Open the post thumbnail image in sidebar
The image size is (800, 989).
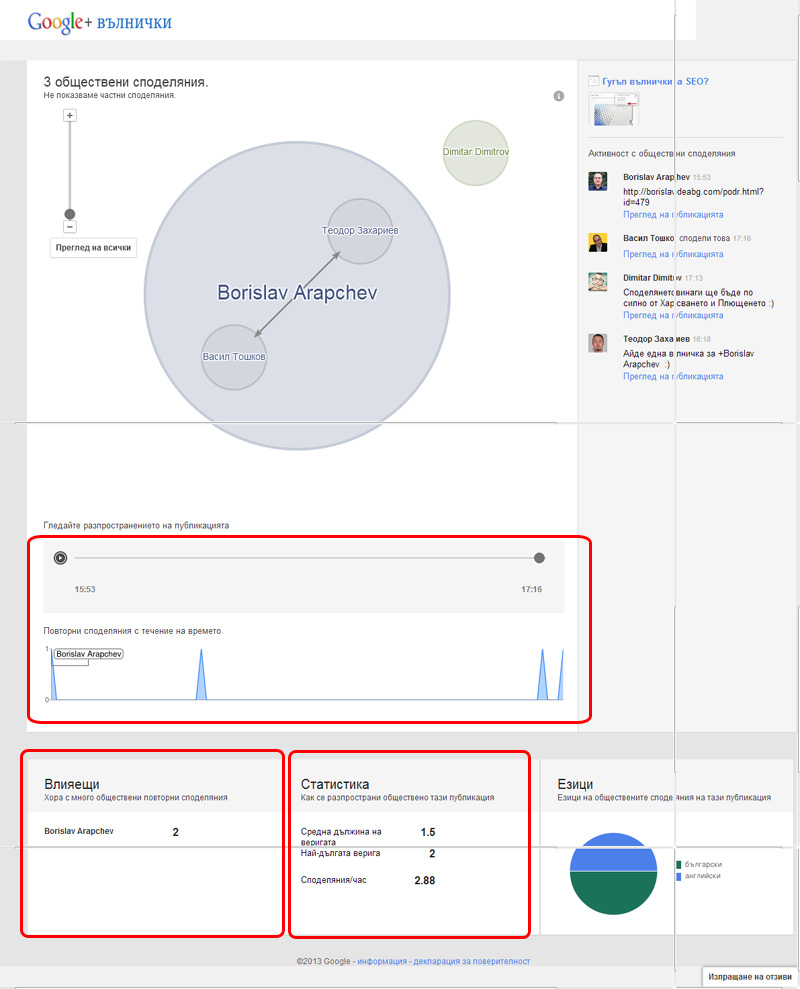(613, 108)
